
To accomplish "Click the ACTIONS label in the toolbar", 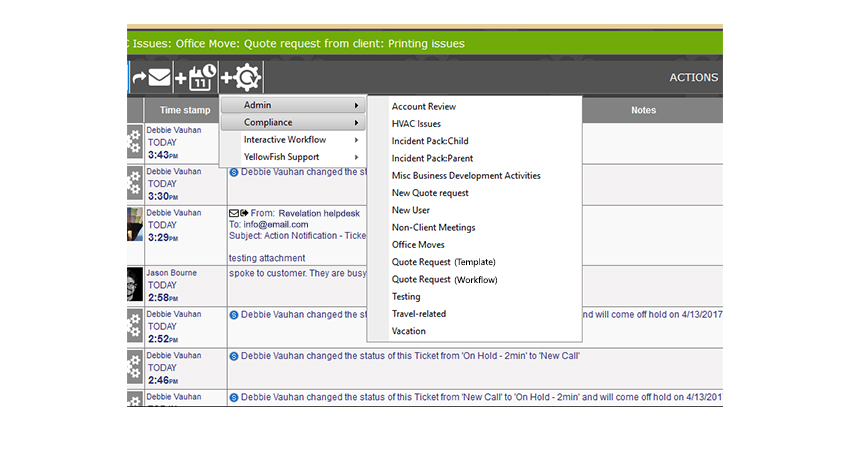I will click(x=693, y=78).
